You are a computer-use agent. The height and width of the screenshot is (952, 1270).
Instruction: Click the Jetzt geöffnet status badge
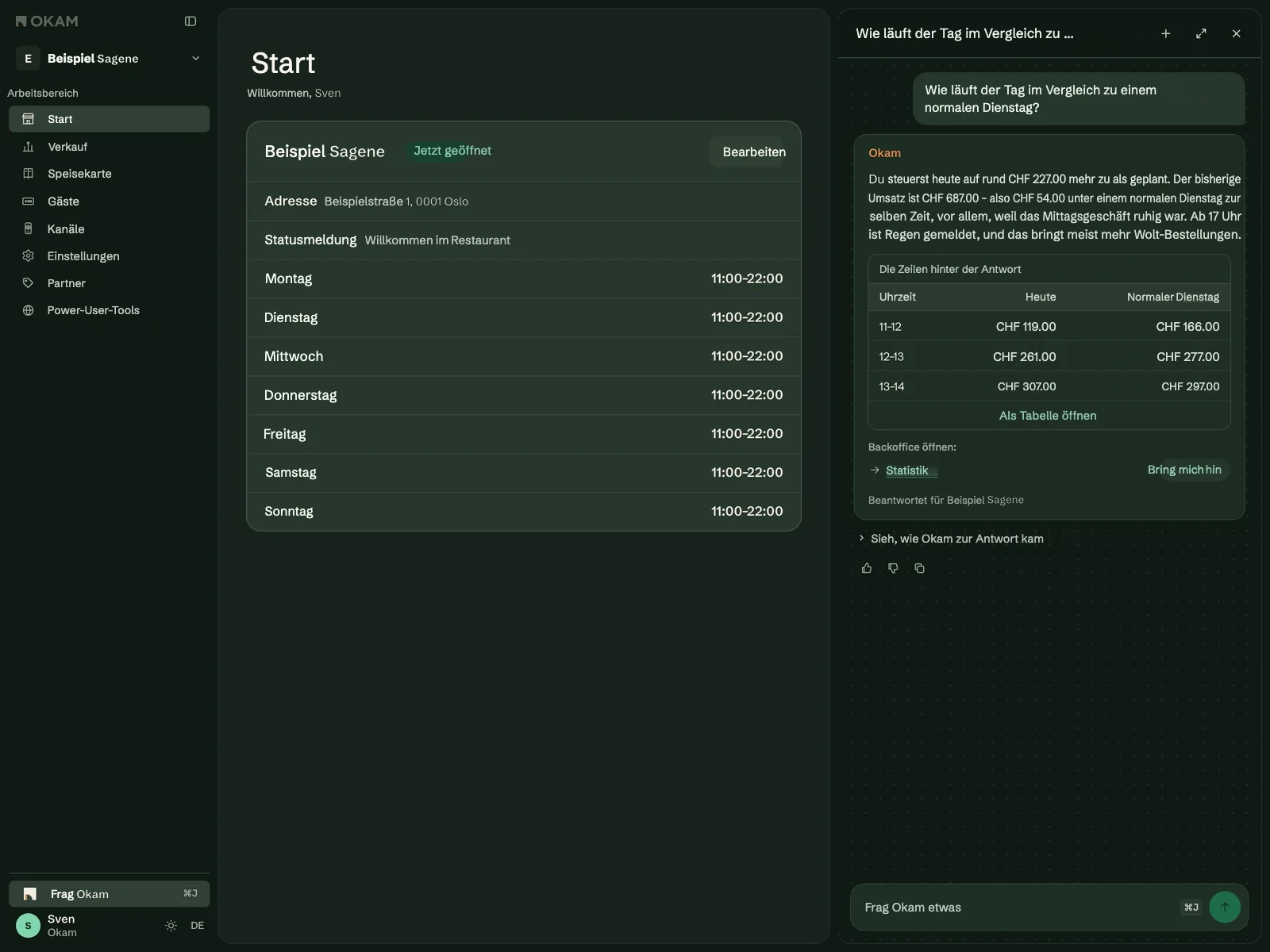pos(452,151)
